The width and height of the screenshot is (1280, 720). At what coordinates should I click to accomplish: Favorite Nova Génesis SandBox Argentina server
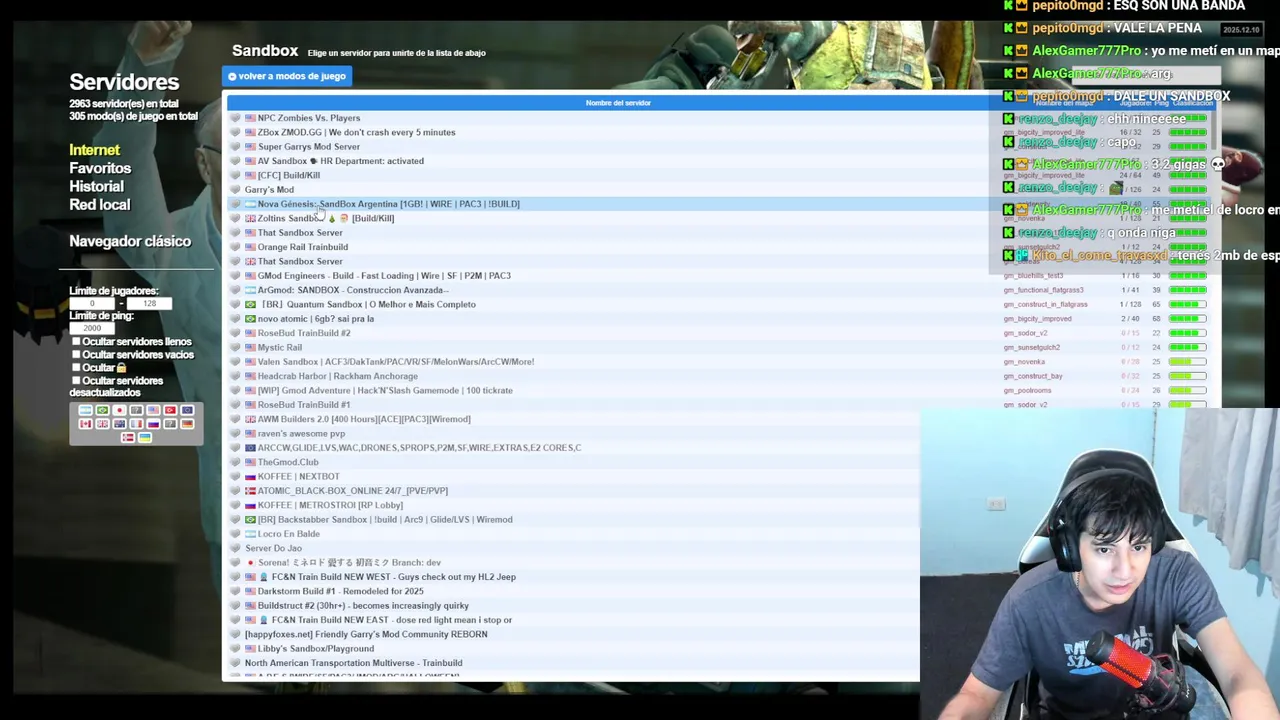(236, 204)
